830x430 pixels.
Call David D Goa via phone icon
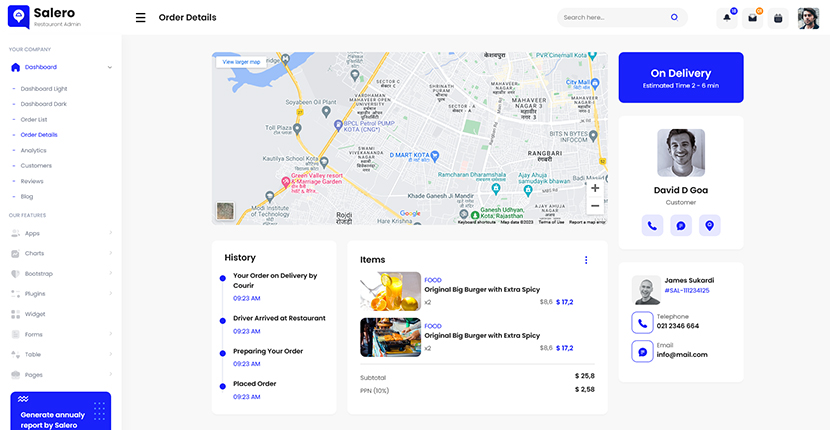point(652,226)
